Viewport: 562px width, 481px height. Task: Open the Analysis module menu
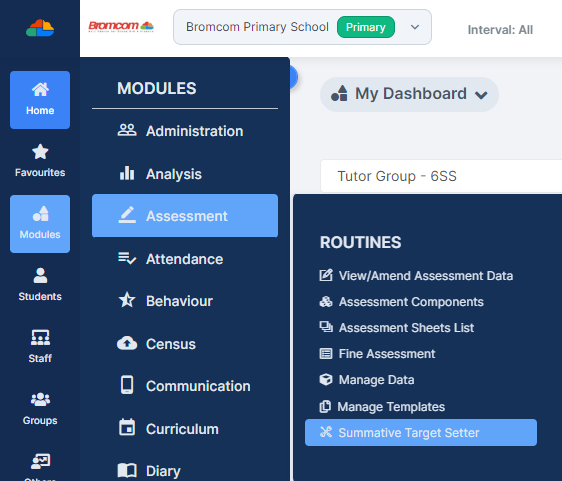[185, 174]
